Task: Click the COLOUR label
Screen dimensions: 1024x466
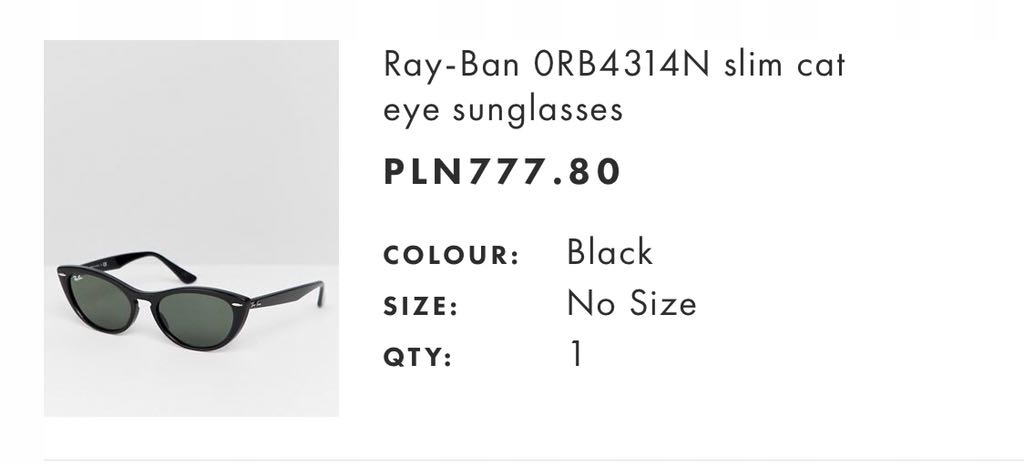Action: [x=451, y=256]
